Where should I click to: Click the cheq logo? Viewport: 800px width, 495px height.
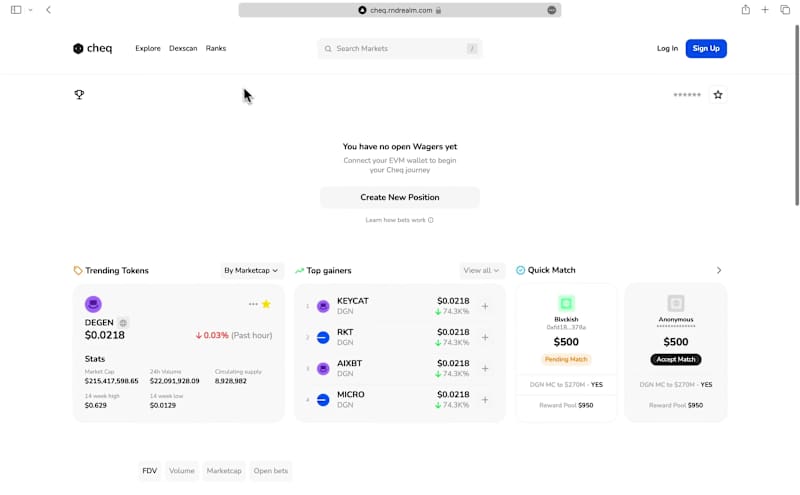[x=92, y=48]
